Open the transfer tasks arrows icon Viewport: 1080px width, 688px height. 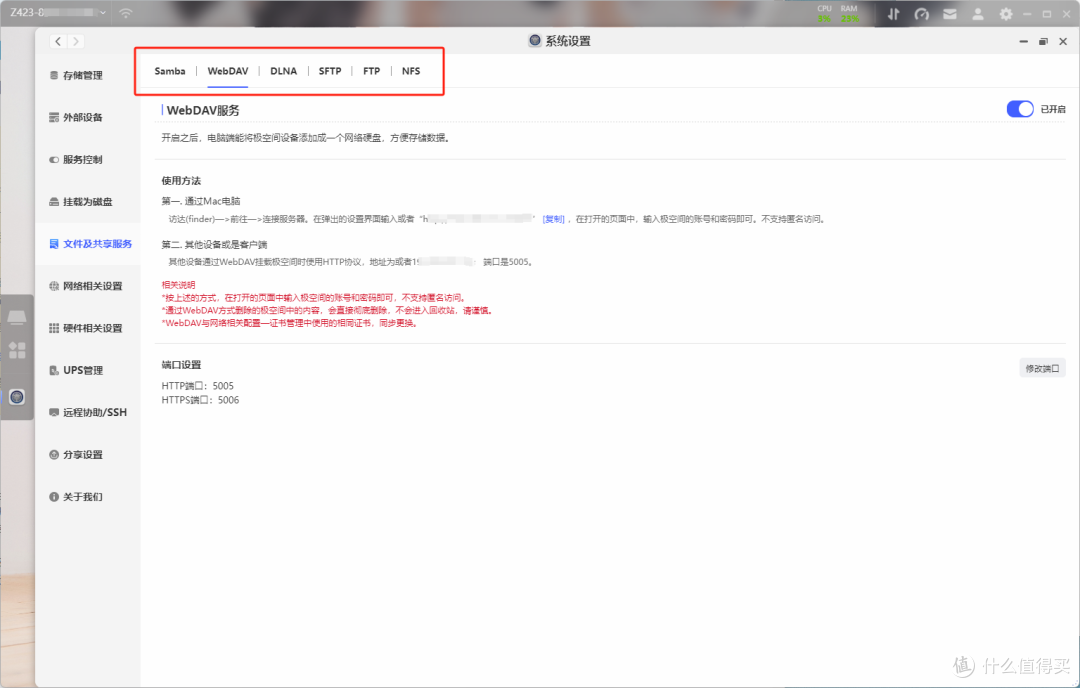point(893,14)
